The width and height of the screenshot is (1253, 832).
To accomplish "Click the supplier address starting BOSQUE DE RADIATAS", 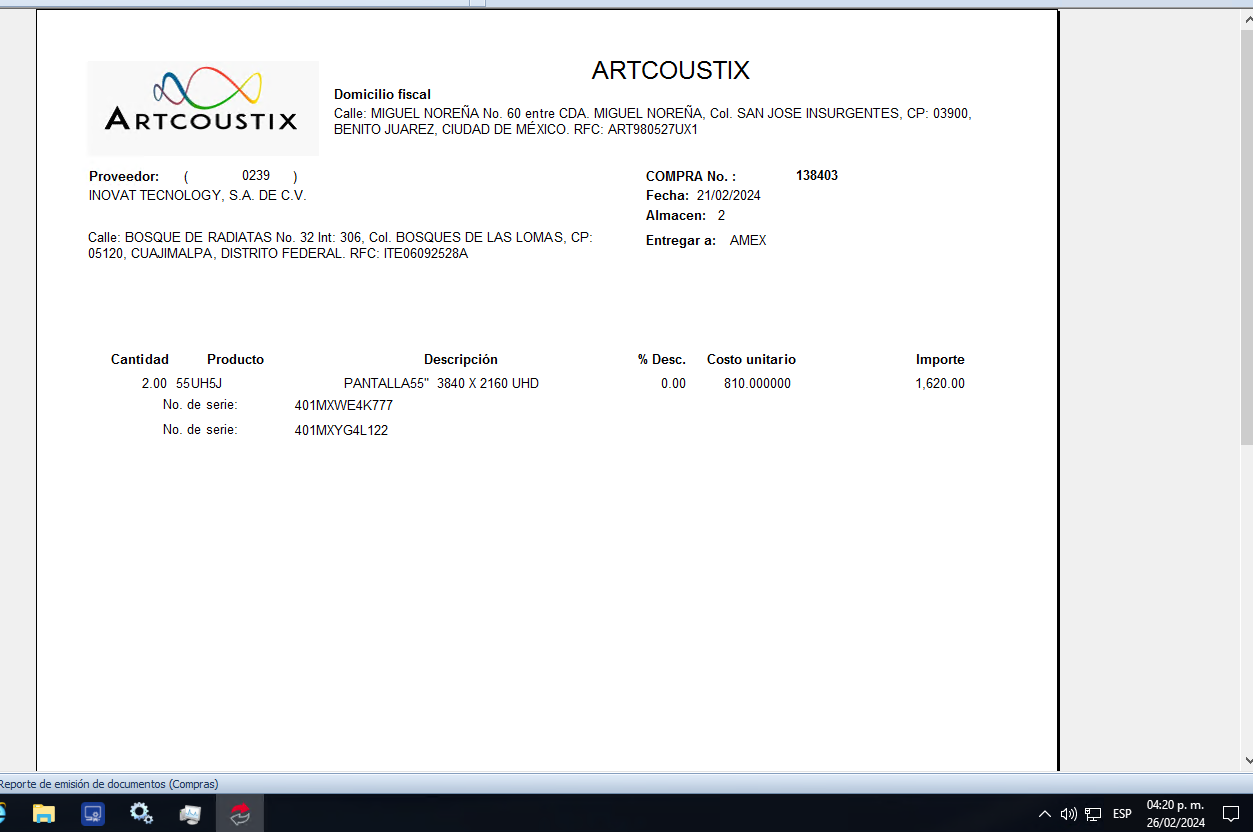I will click(340, 245).
